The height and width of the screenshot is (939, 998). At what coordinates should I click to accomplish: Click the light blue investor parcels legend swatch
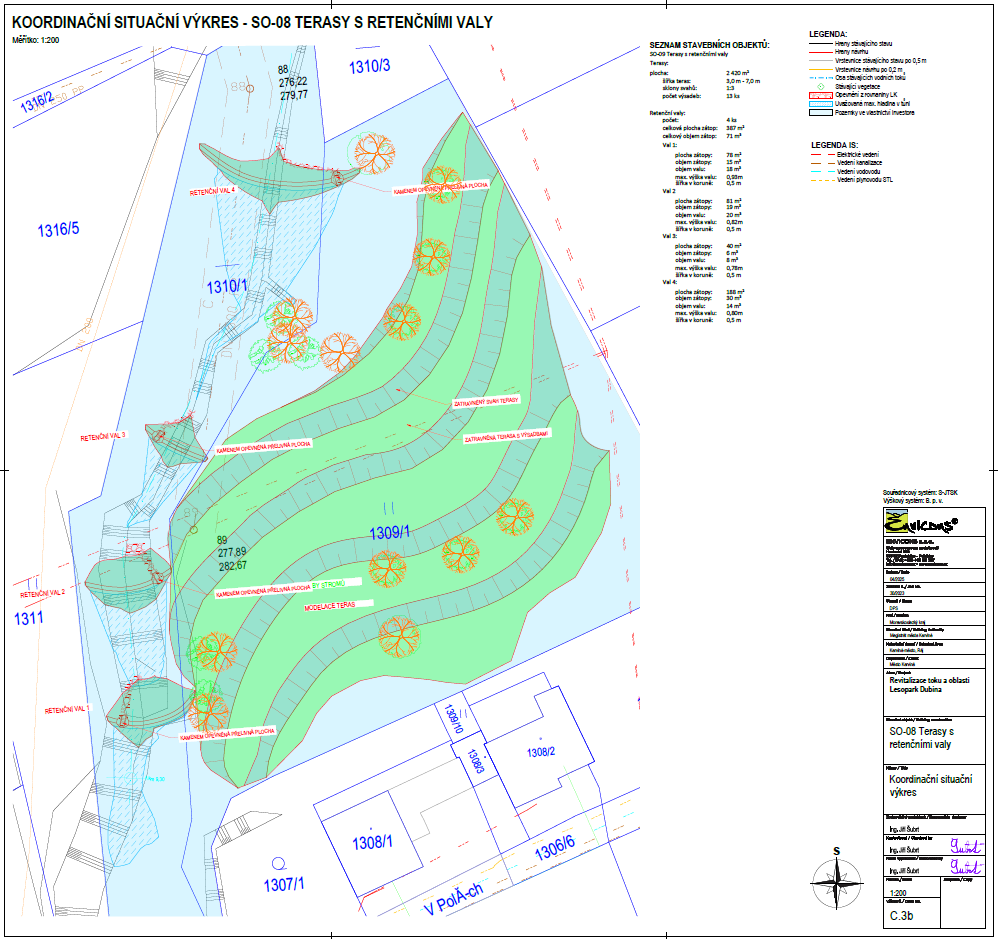[821, 113]
